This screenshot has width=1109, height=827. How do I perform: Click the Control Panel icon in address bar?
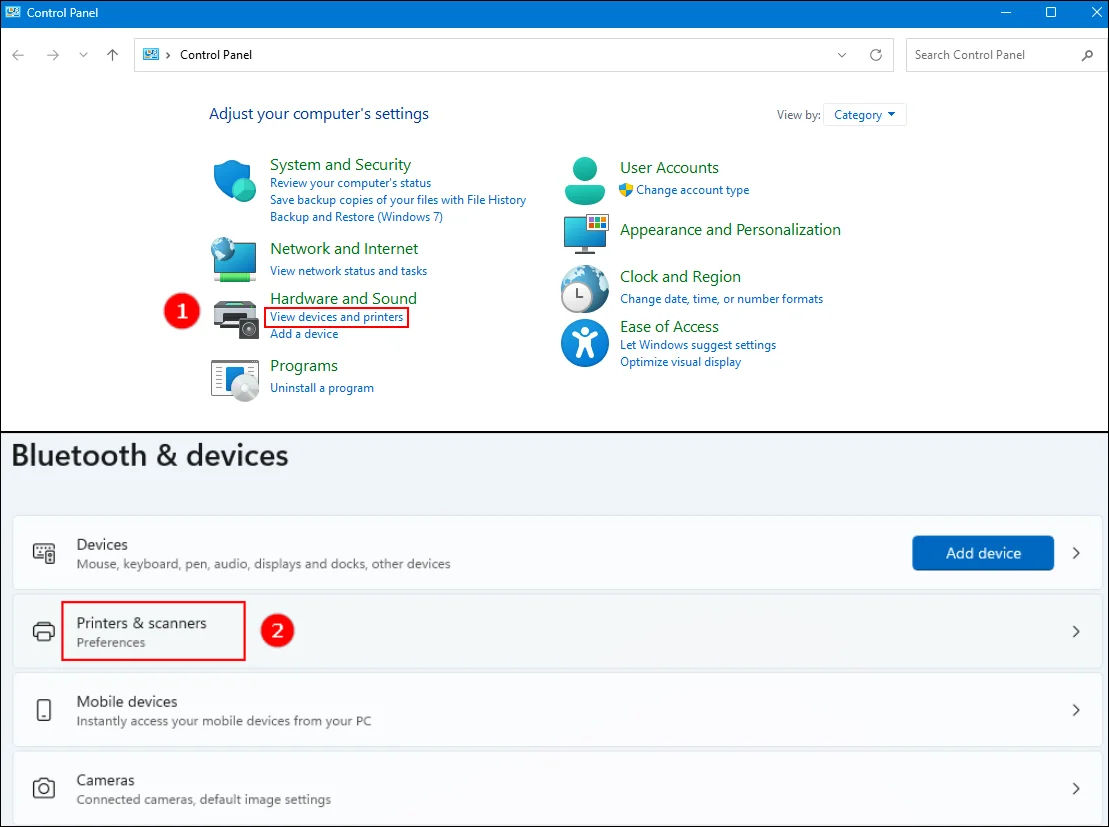point(151,54)
